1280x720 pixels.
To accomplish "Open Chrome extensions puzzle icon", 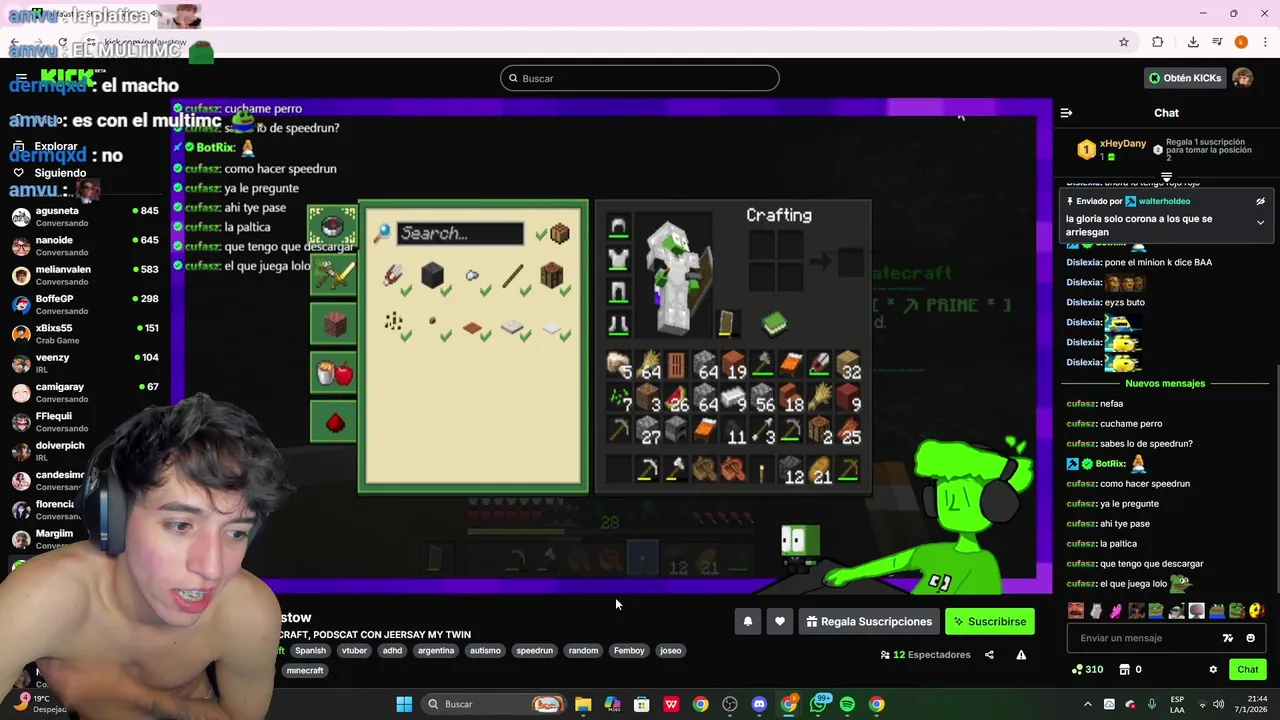I will click(x=1158, y=42).
